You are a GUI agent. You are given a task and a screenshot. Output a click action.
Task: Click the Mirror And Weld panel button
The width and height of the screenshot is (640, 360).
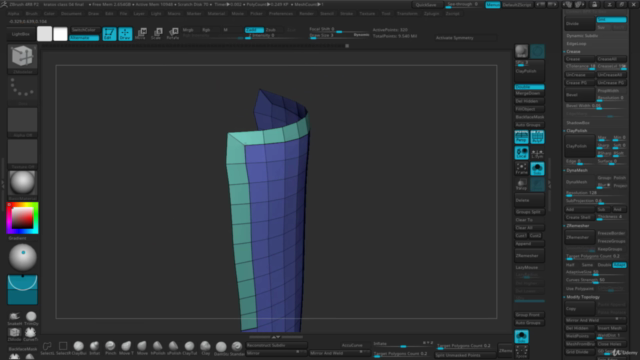596,320
